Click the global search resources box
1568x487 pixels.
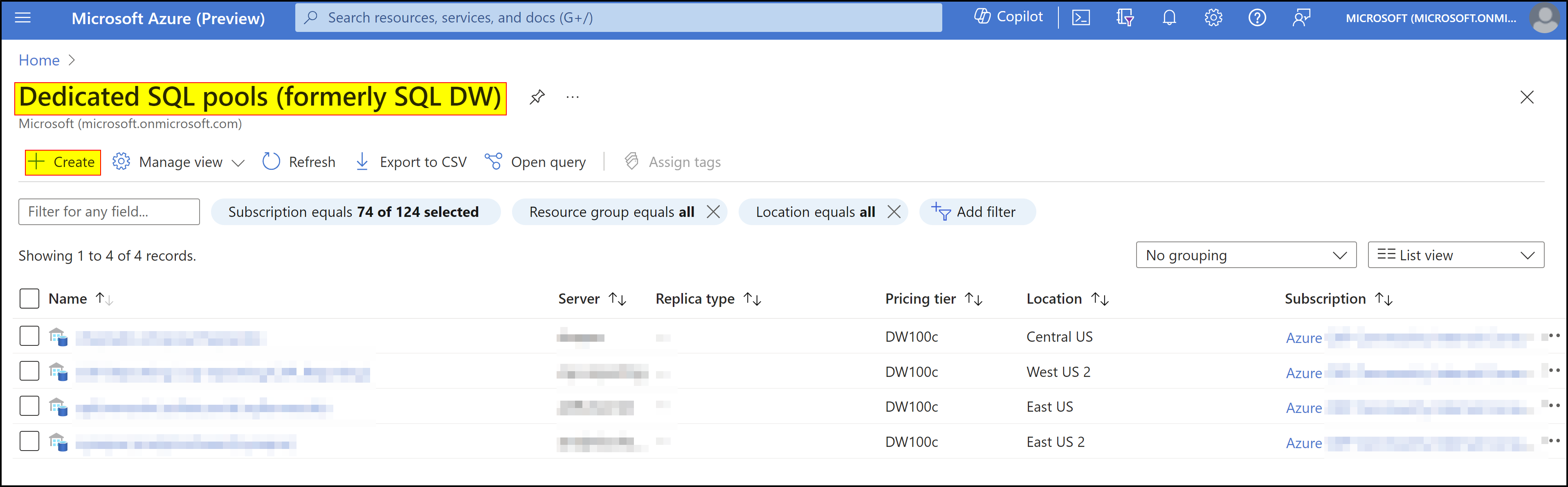coord(618,18)
